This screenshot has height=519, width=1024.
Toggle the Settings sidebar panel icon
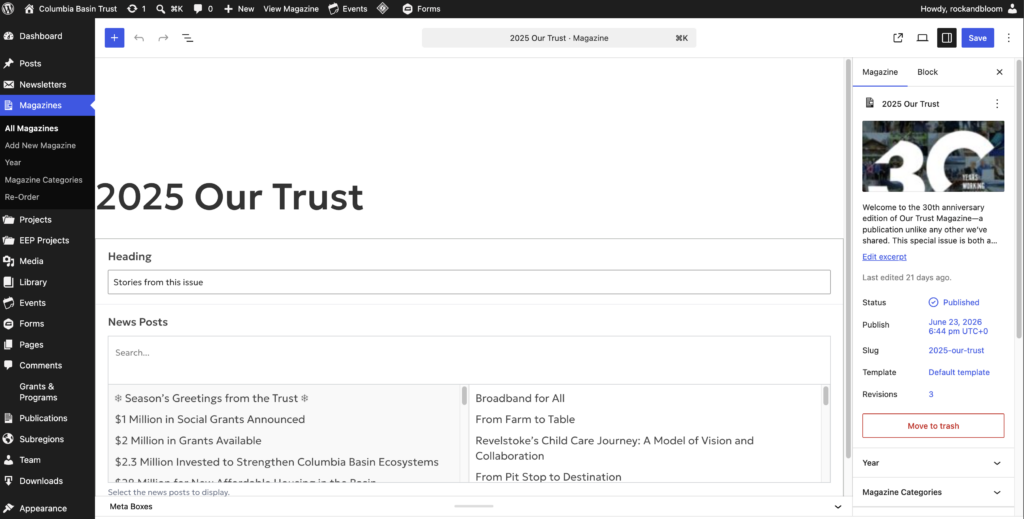tap(947, 38)
